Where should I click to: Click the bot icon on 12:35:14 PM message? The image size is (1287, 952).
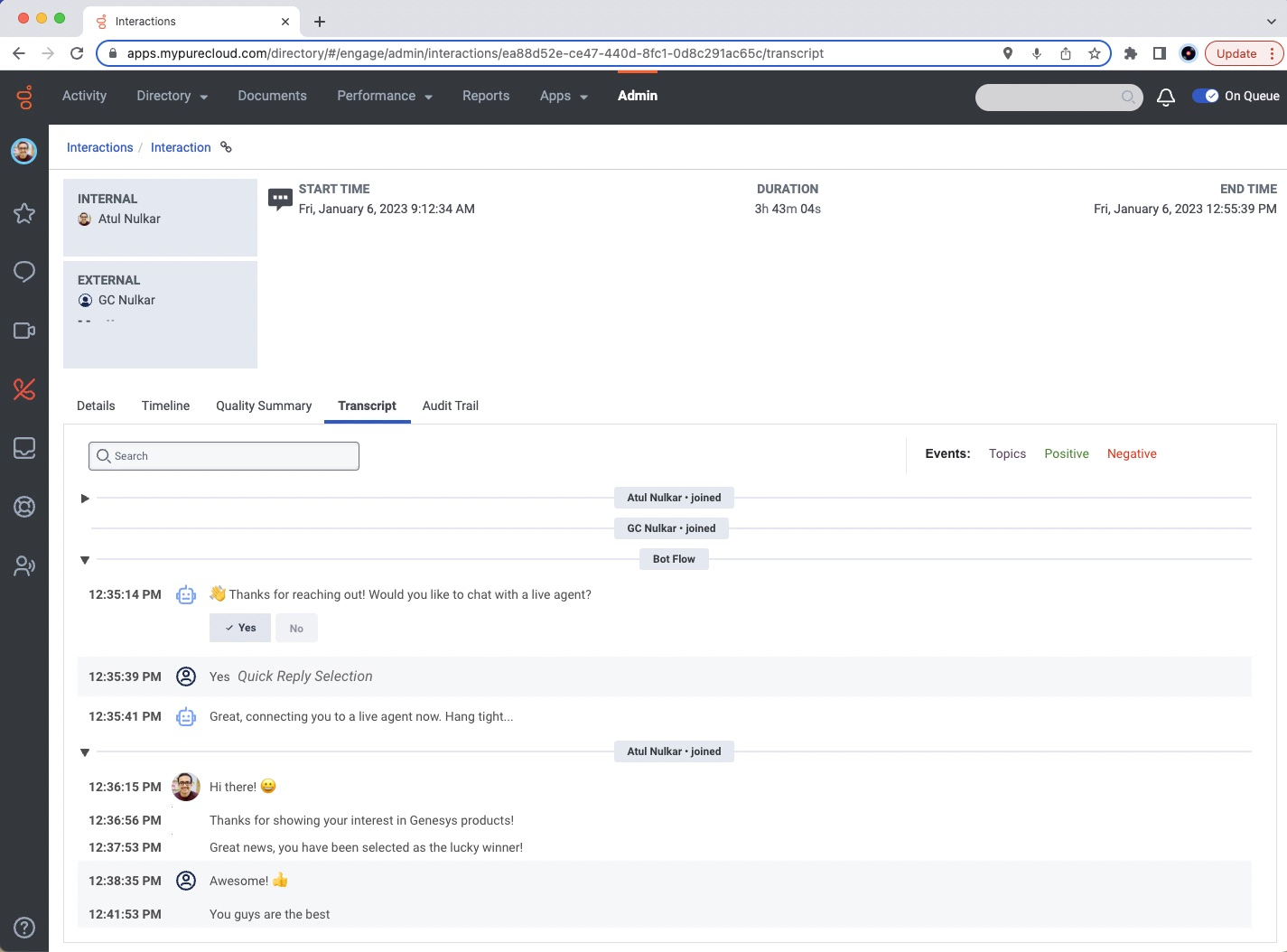186,594
